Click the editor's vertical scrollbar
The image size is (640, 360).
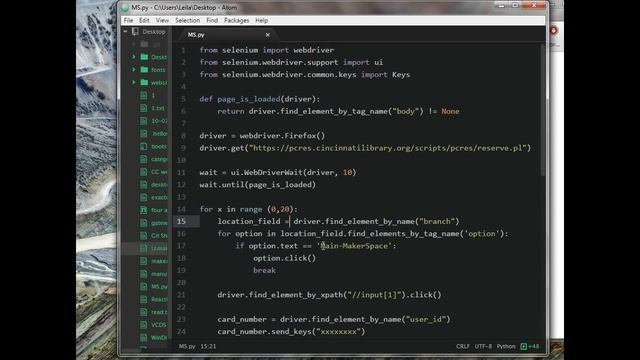point(542,110)
